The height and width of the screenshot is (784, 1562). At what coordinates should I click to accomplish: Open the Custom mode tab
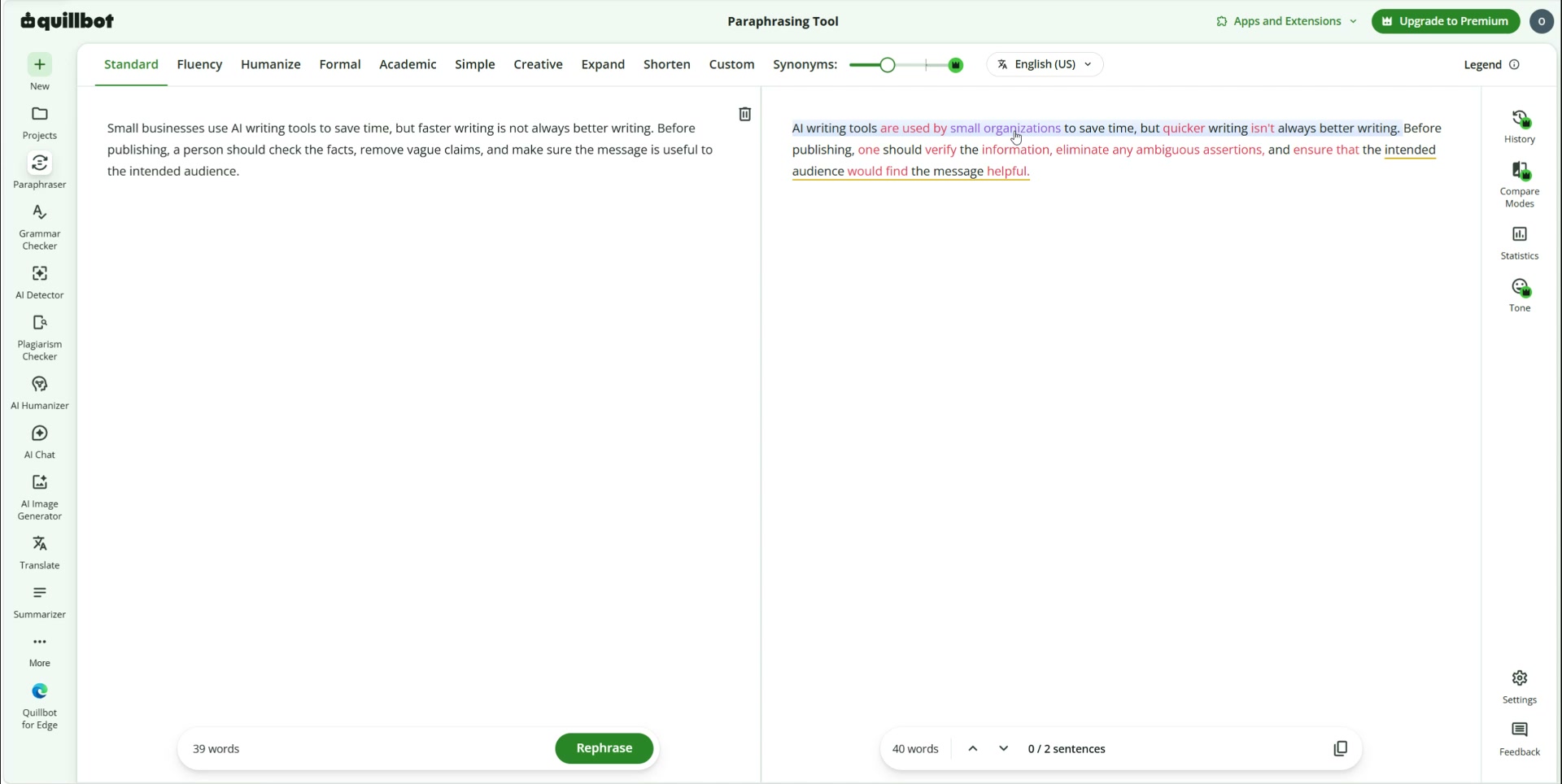pos(731,64)
